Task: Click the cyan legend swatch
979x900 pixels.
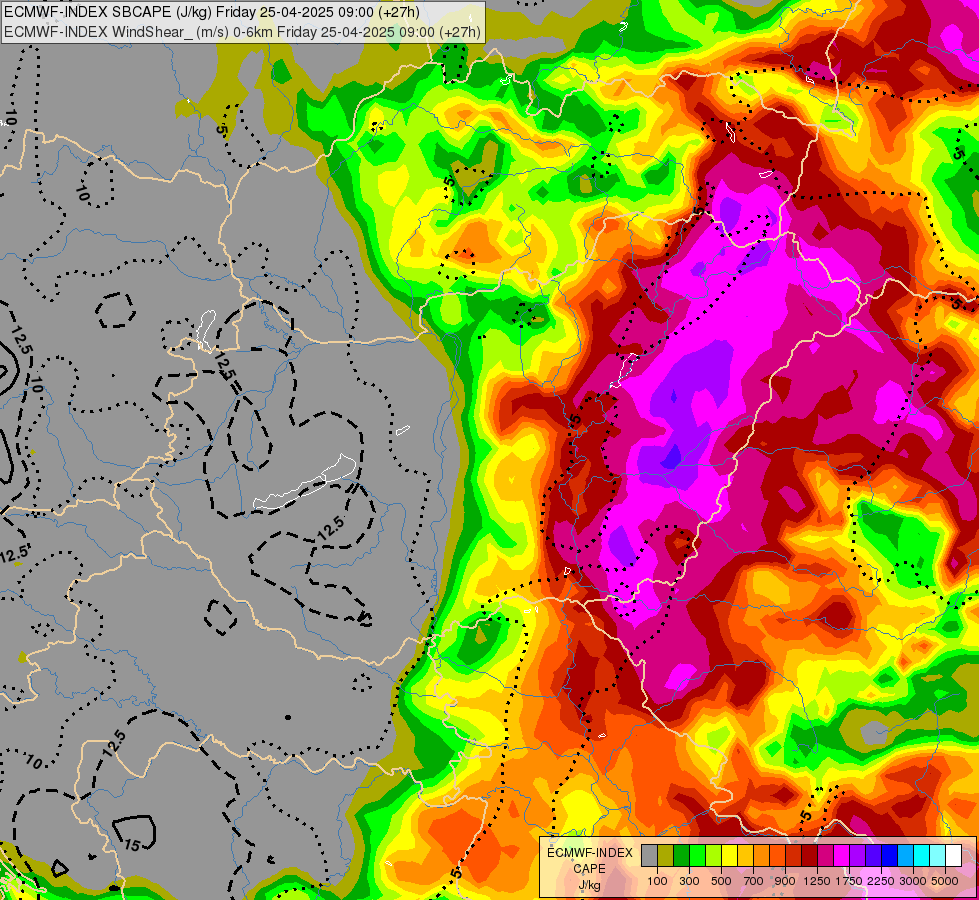Action: pos(922,856)
